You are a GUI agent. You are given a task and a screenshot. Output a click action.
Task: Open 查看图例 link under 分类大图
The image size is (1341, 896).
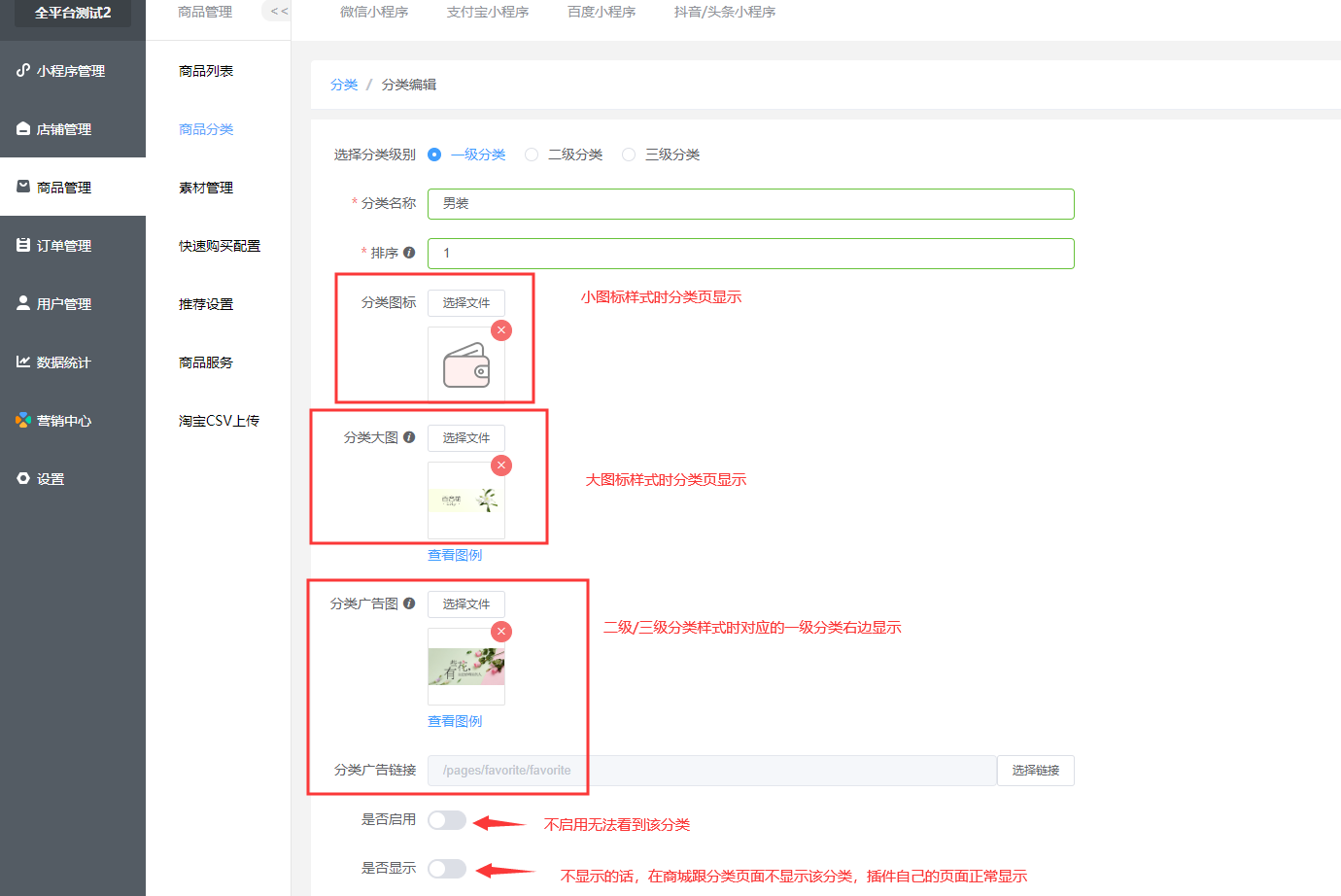point(455,555)
